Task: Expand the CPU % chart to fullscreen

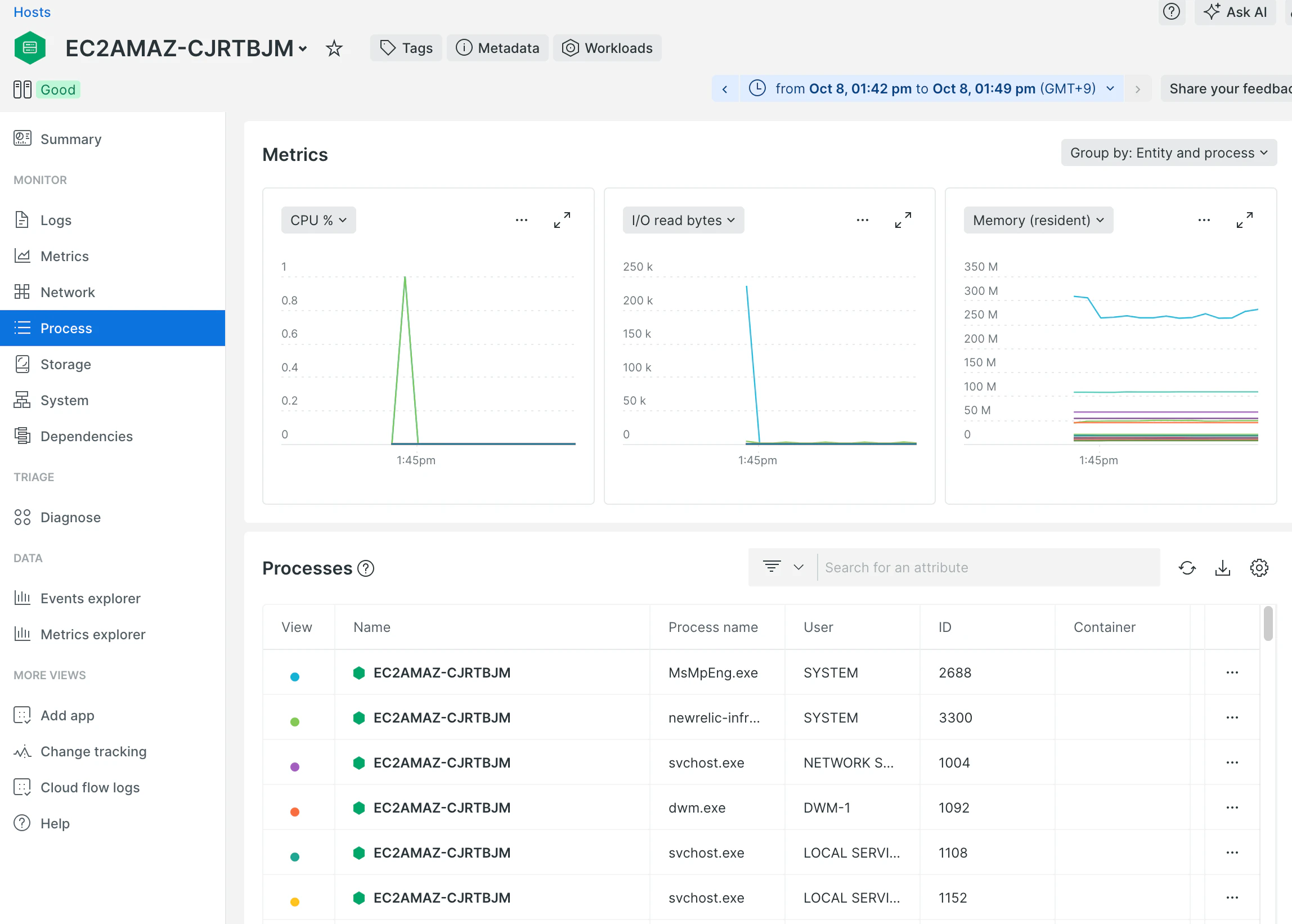Action: click(x=562, y=220)
